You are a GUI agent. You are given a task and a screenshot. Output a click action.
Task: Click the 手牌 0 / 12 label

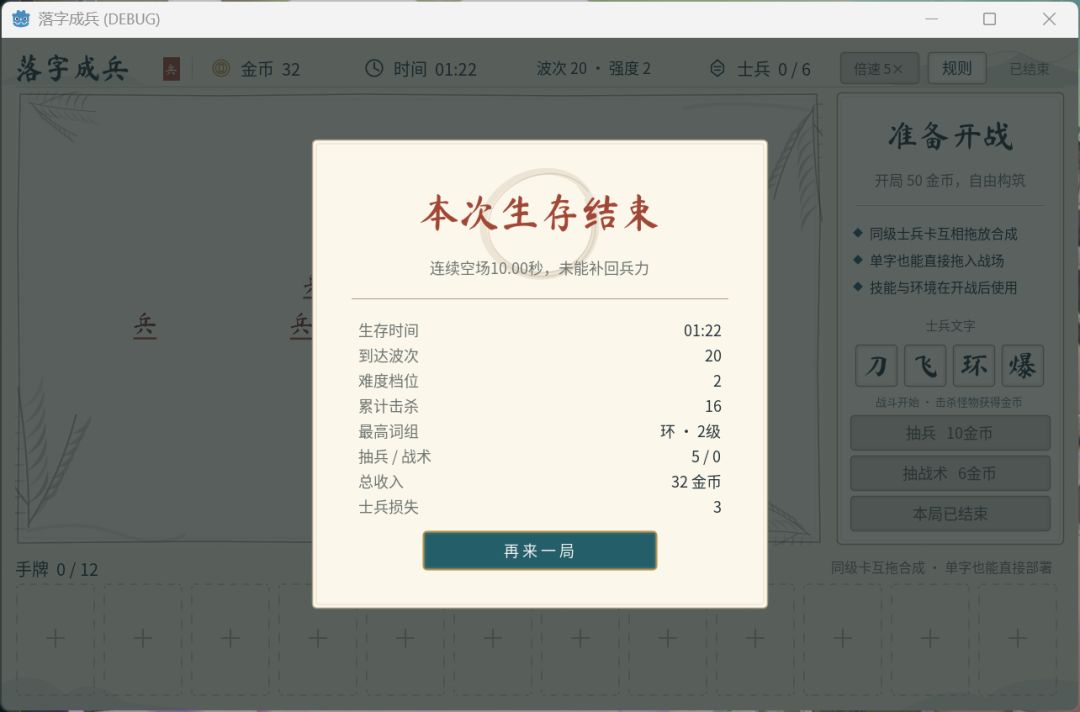[x=57, y=569]
